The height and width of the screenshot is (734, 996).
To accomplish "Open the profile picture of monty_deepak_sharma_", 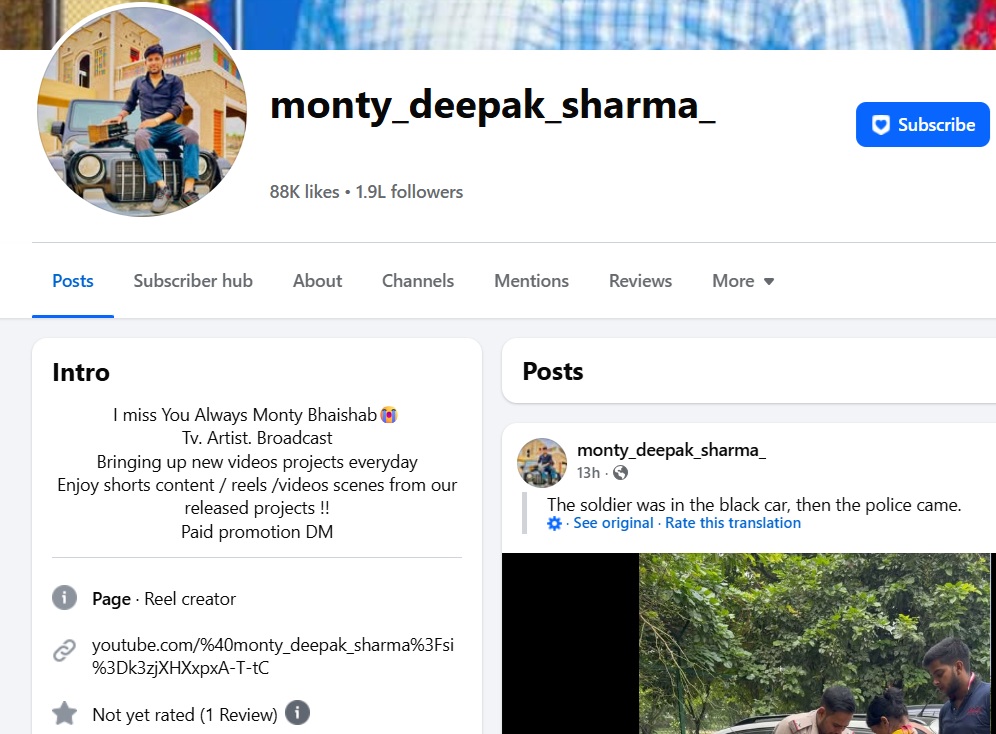I will [142, 112].
